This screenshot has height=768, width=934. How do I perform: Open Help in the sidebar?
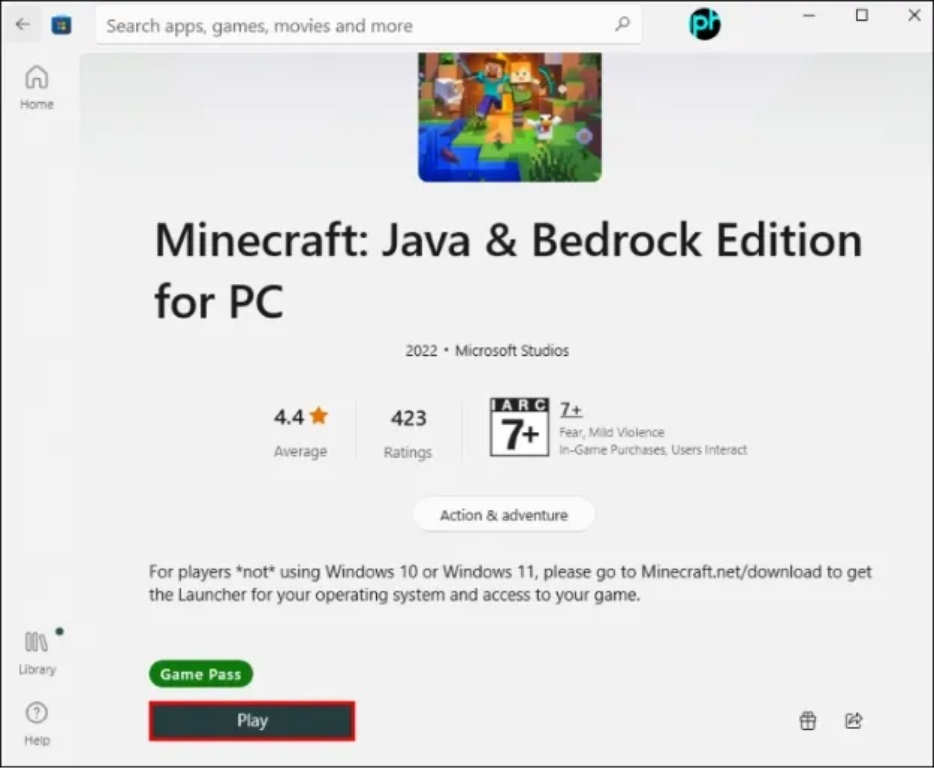[x=37, y=723]
